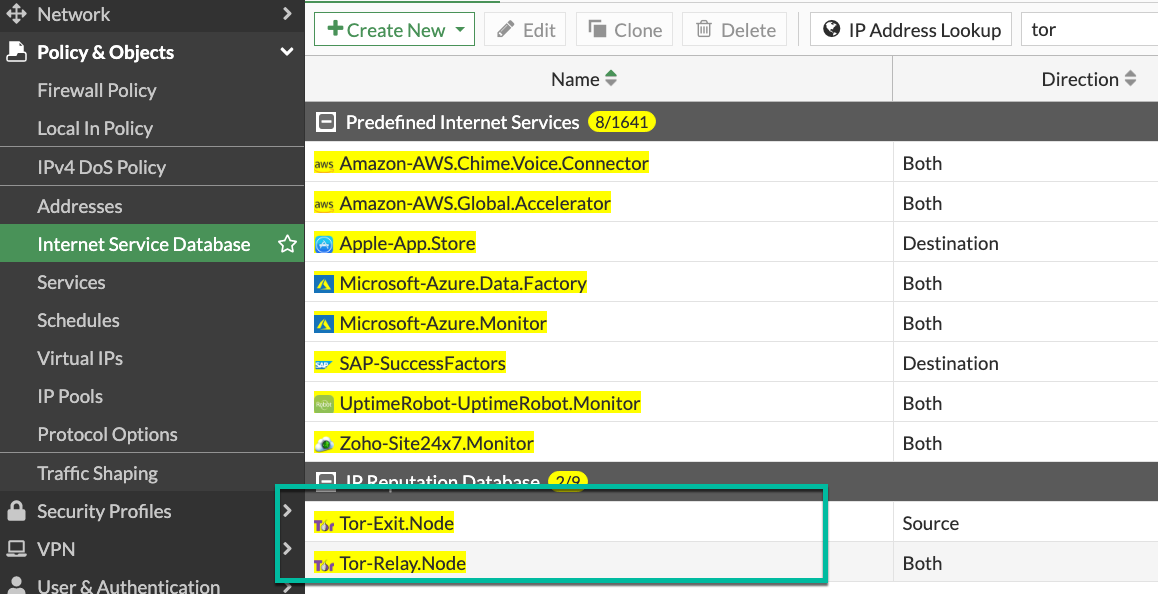Image resolution: width=1158 pixels, height=594 pixels.
Task: Click the Tor-Exit.Node Tor icon
Action: pyautogui.click(x=324, y=524)
